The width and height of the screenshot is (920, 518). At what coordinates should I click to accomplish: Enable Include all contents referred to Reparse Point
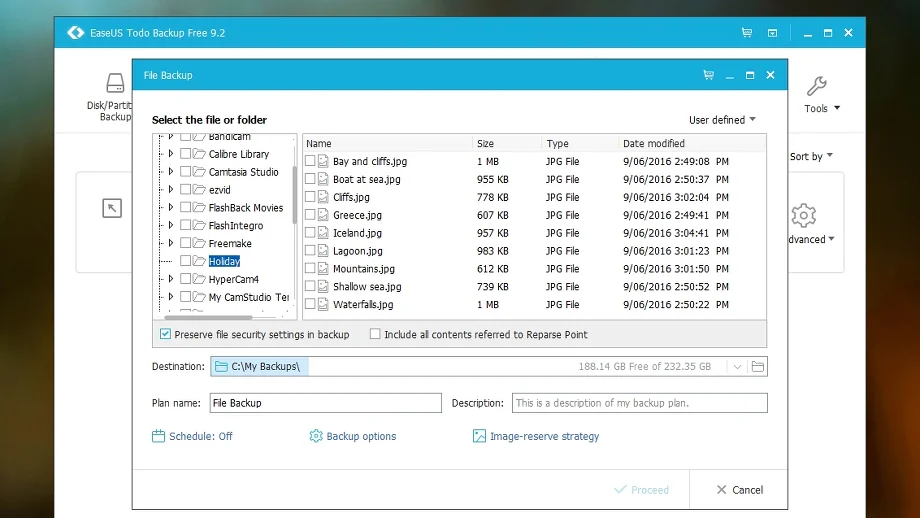tap(375, 334)
